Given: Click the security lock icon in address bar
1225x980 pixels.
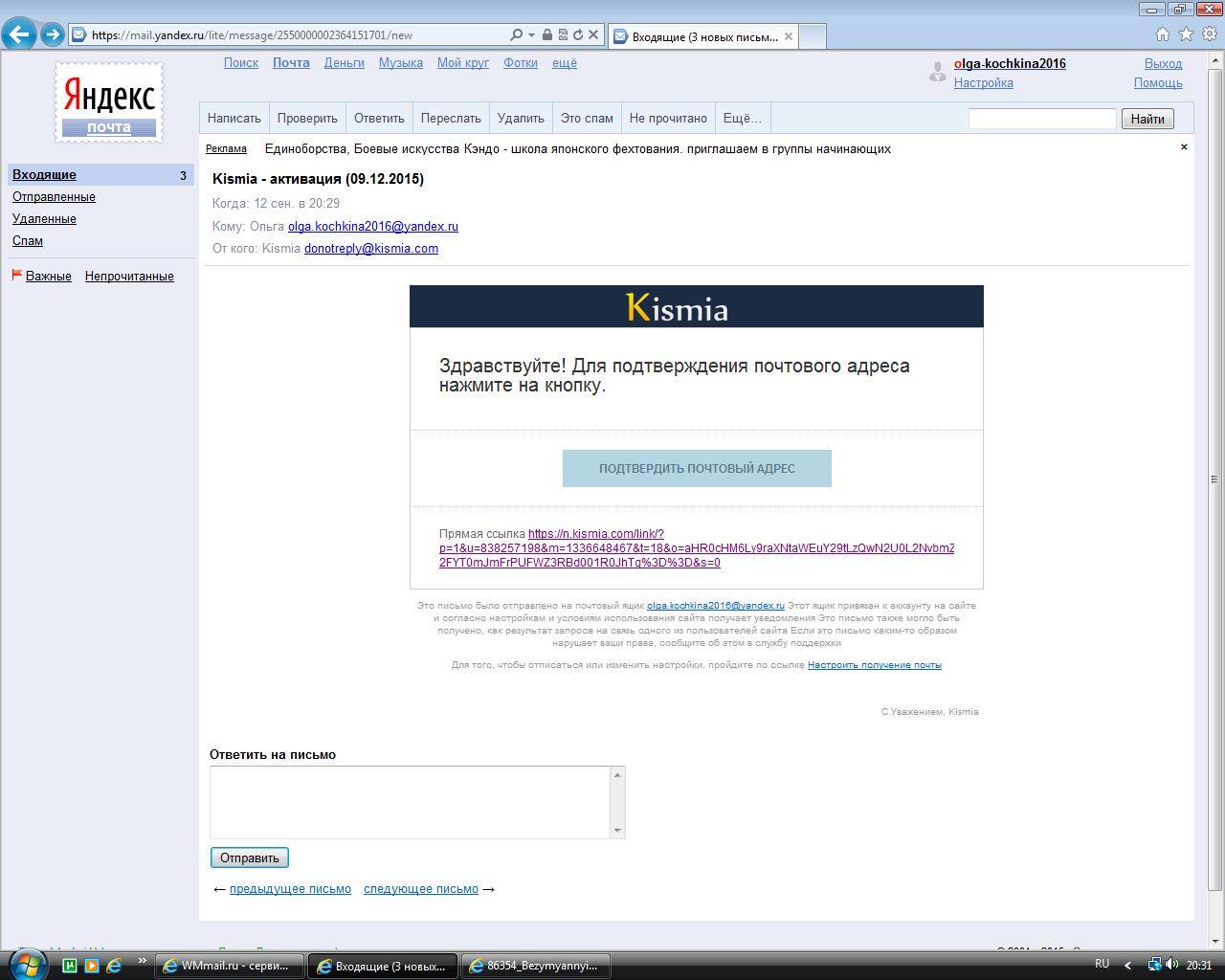Looking at the screenshot, I should point(546,34).
